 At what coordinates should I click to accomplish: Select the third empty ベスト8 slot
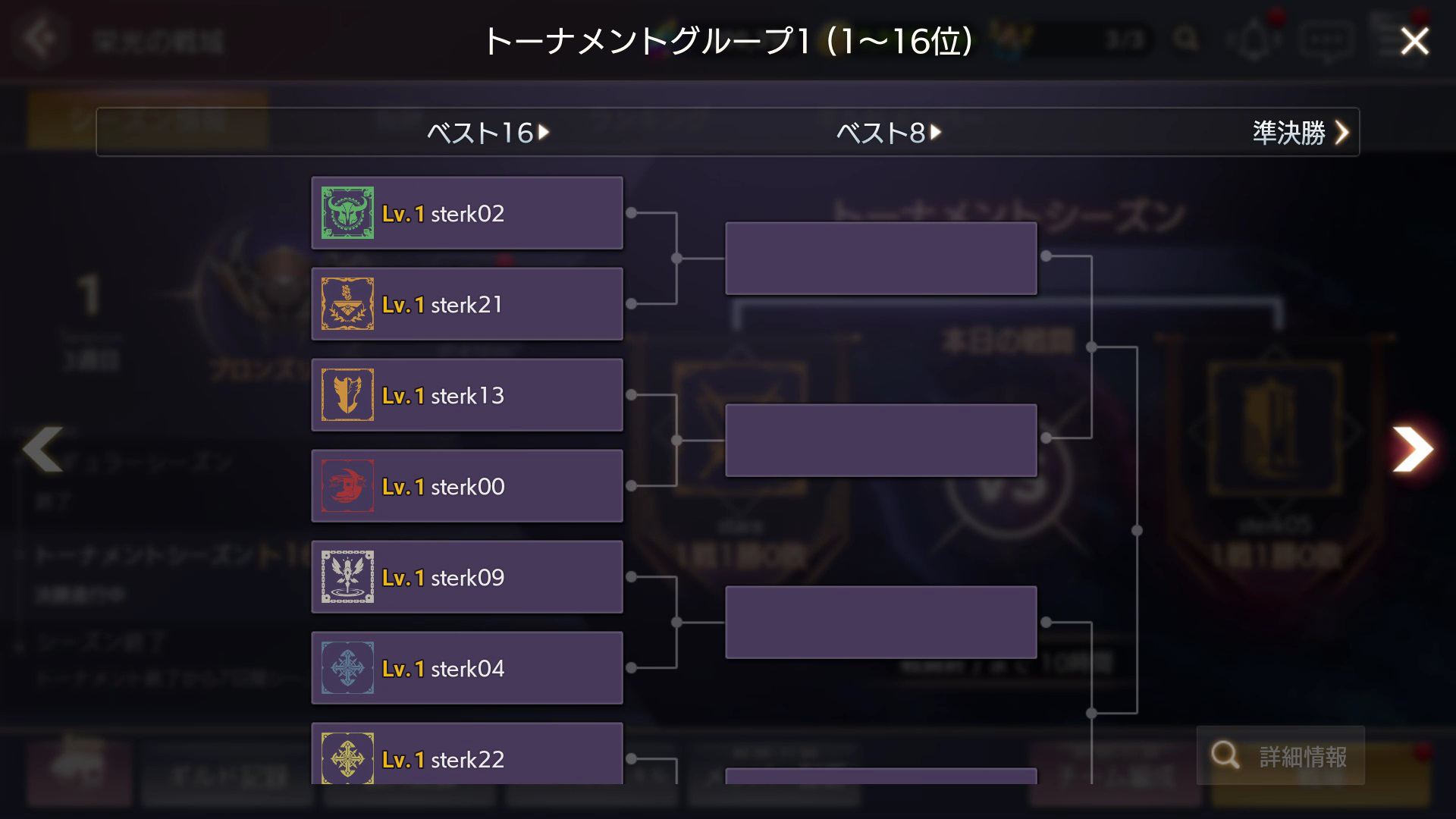pyautogui.click(x=881, y=623)
